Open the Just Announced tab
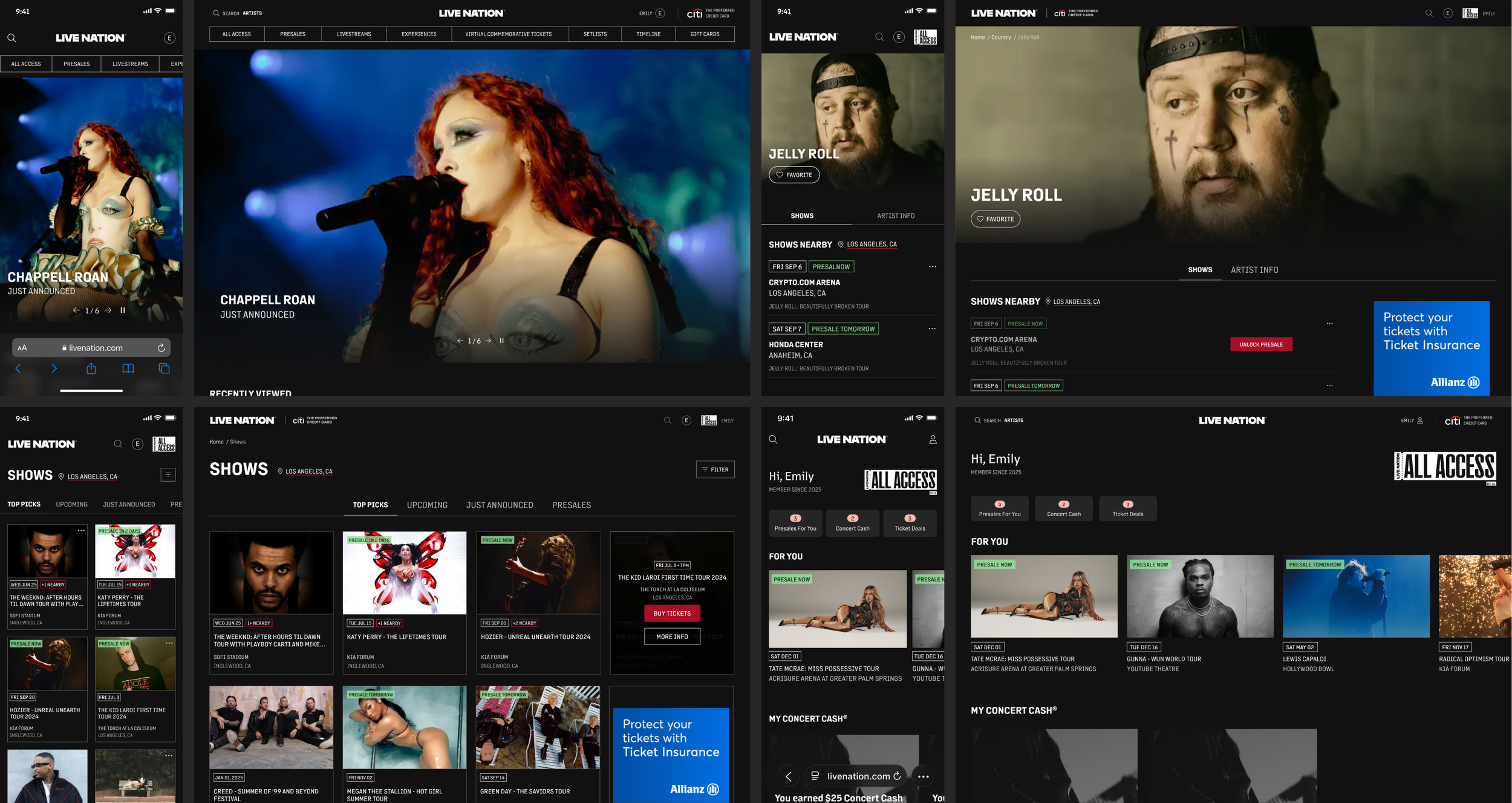Viewport: 1512px width, 803px height. pos(500,505)
